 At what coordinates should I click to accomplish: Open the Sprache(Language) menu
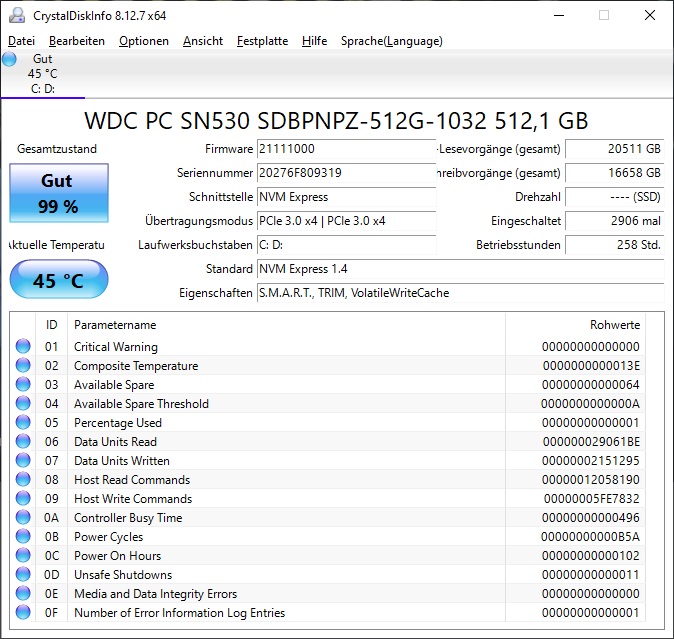click(391, 41)
